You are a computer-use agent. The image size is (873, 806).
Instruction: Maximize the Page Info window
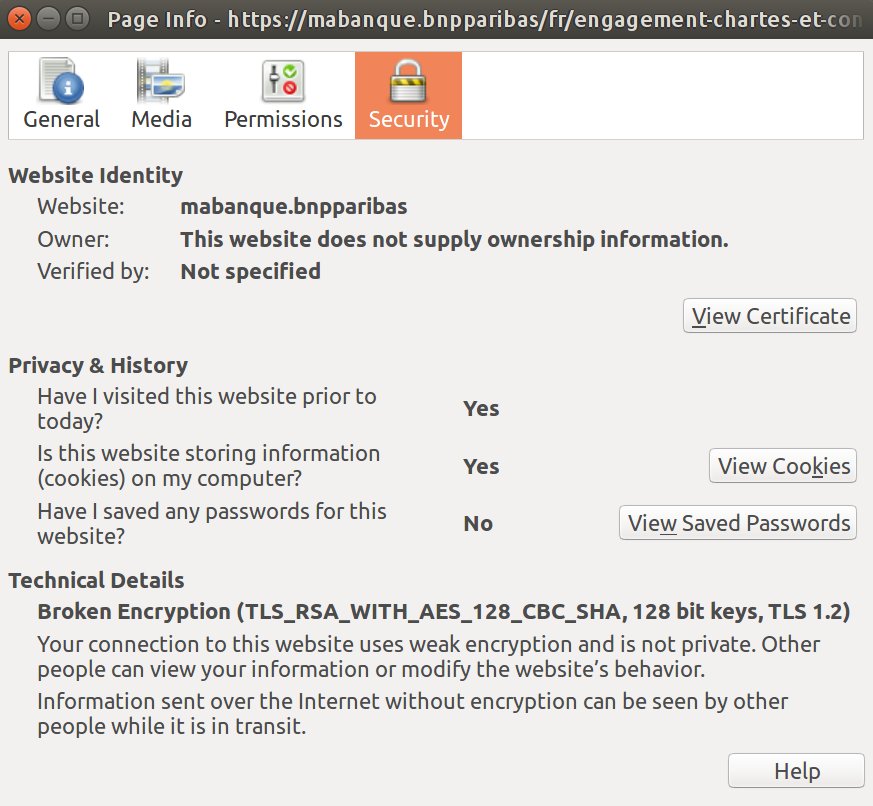77,19
